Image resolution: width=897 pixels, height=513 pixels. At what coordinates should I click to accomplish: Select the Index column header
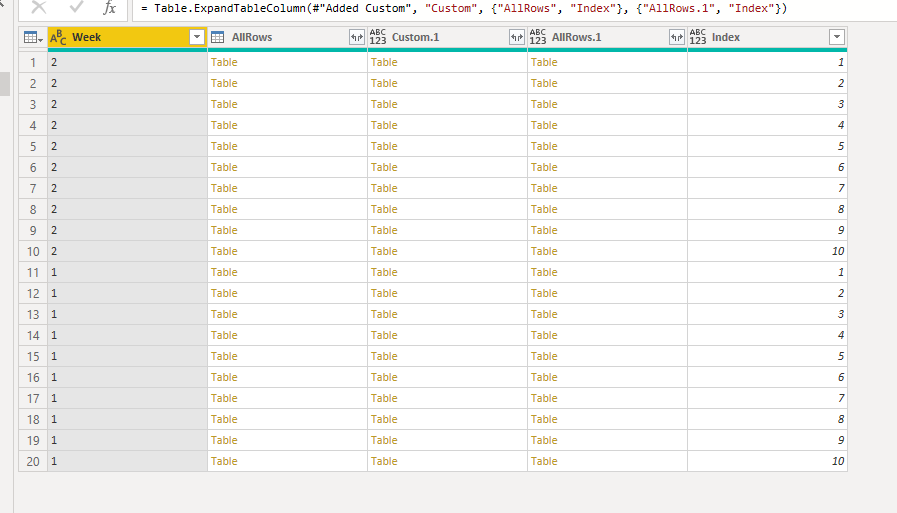[767, 37]
